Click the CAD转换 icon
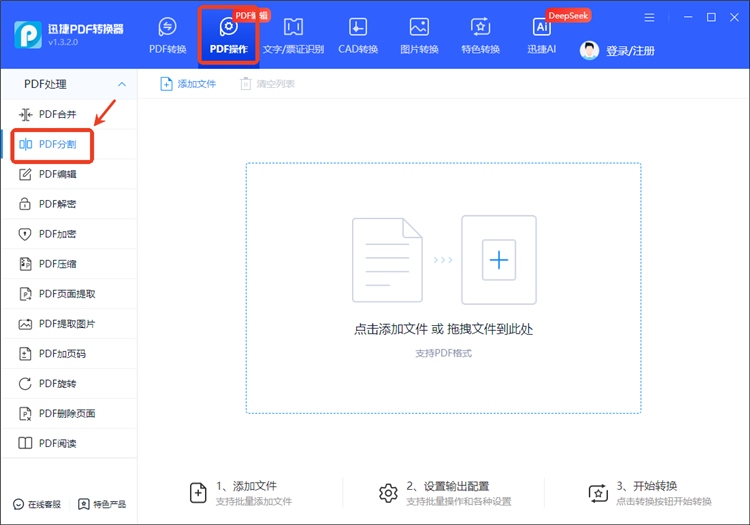The image size is (750, 525). (357, 35)
